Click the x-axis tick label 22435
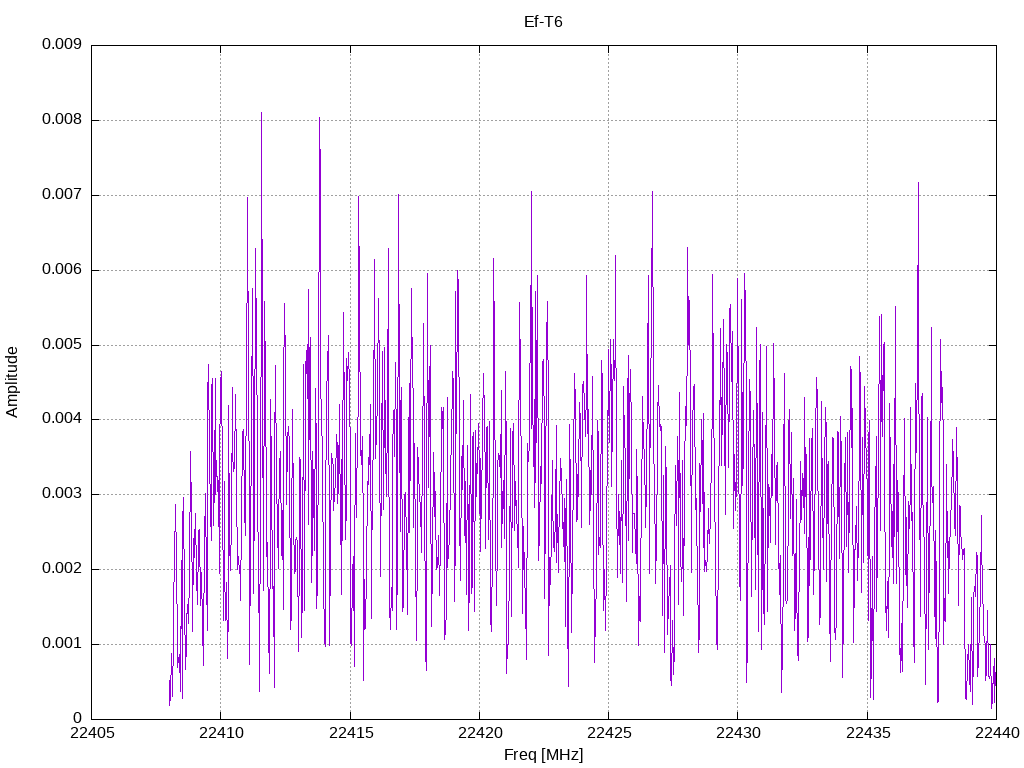Image resolution: width=1024 pixels, height=768 pixels. [x=868, y=733]
